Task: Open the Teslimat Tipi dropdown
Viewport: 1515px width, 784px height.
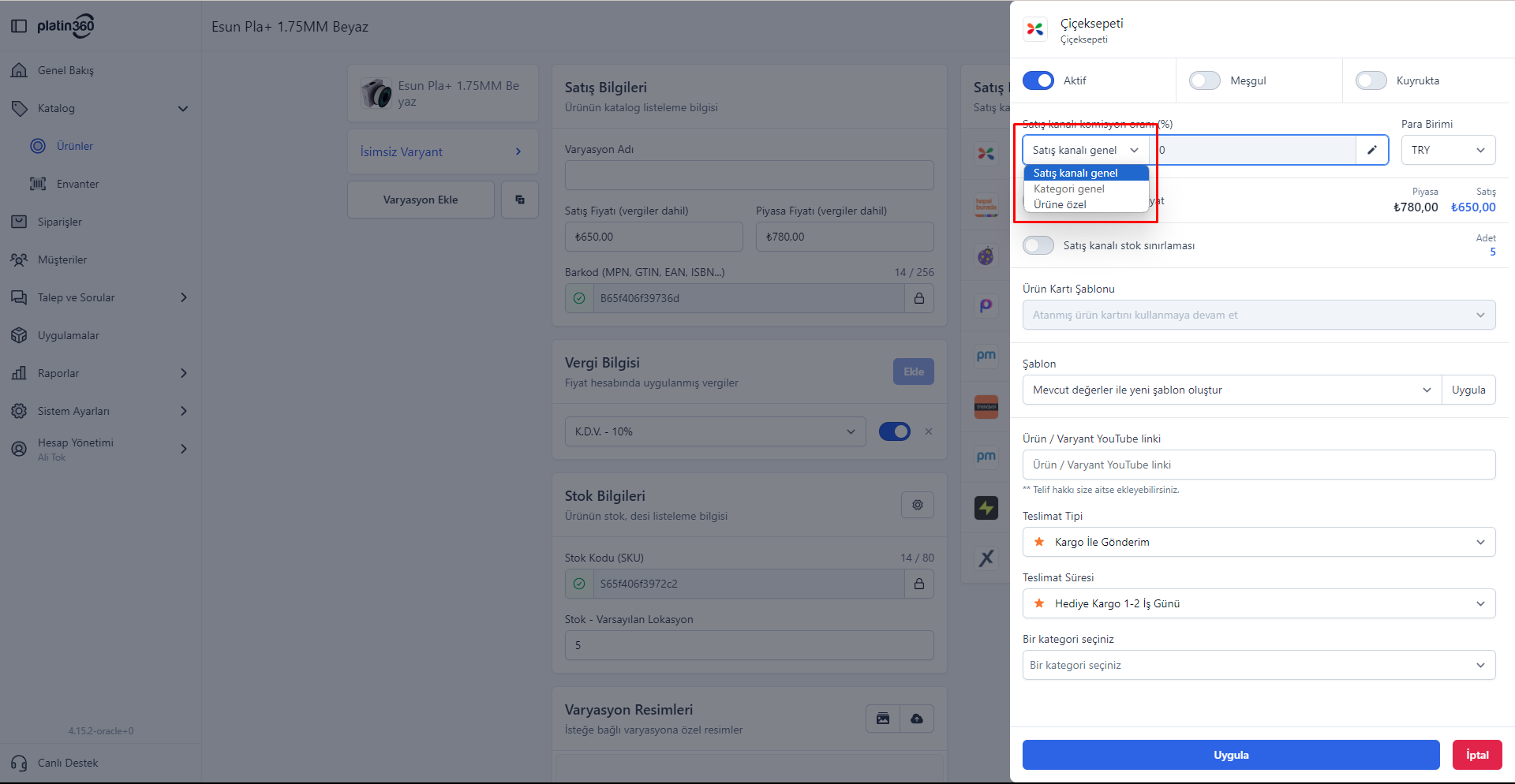Action: 1259,542
